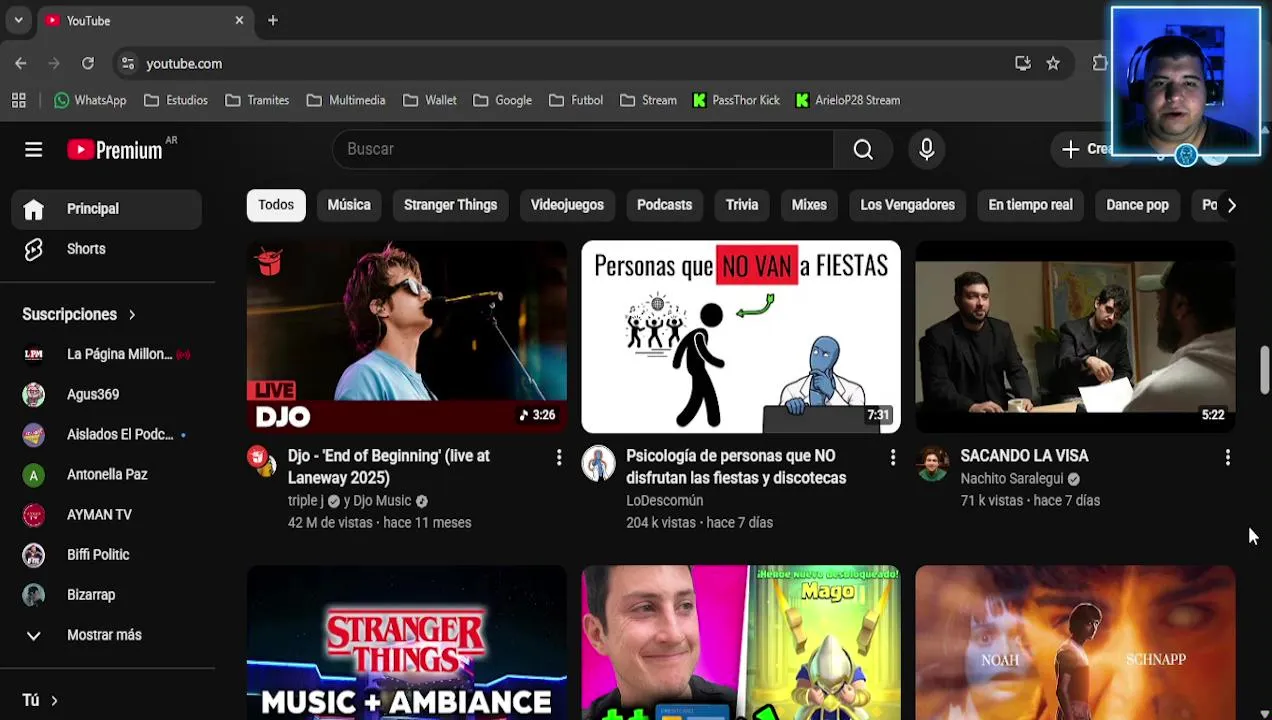Open Wallet bookmark folder
The width and height of the screenshot is (1272, 720).
click(430, 100)
